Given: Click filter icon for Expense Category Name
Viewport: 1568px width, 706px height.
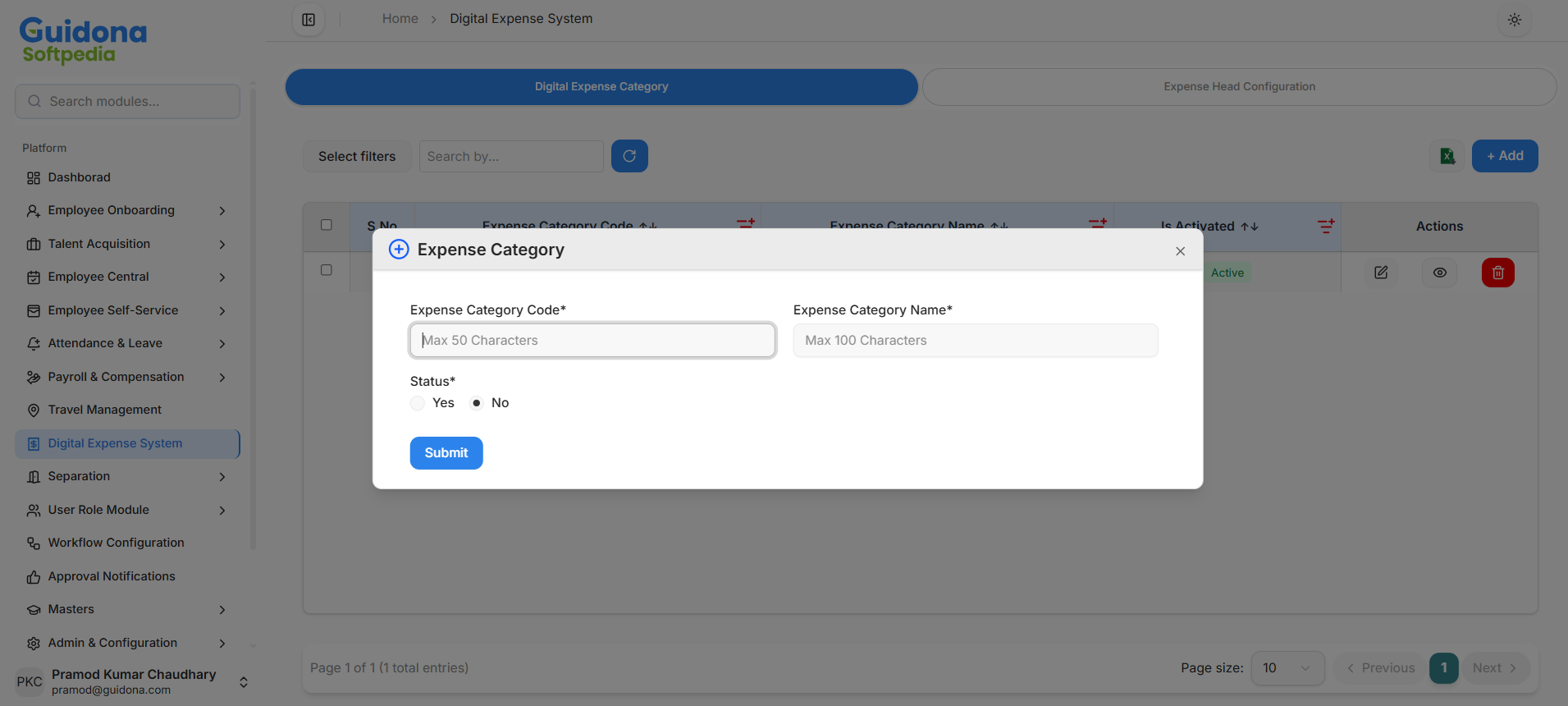Looking at the screenshot, I should pos(1098,223).
